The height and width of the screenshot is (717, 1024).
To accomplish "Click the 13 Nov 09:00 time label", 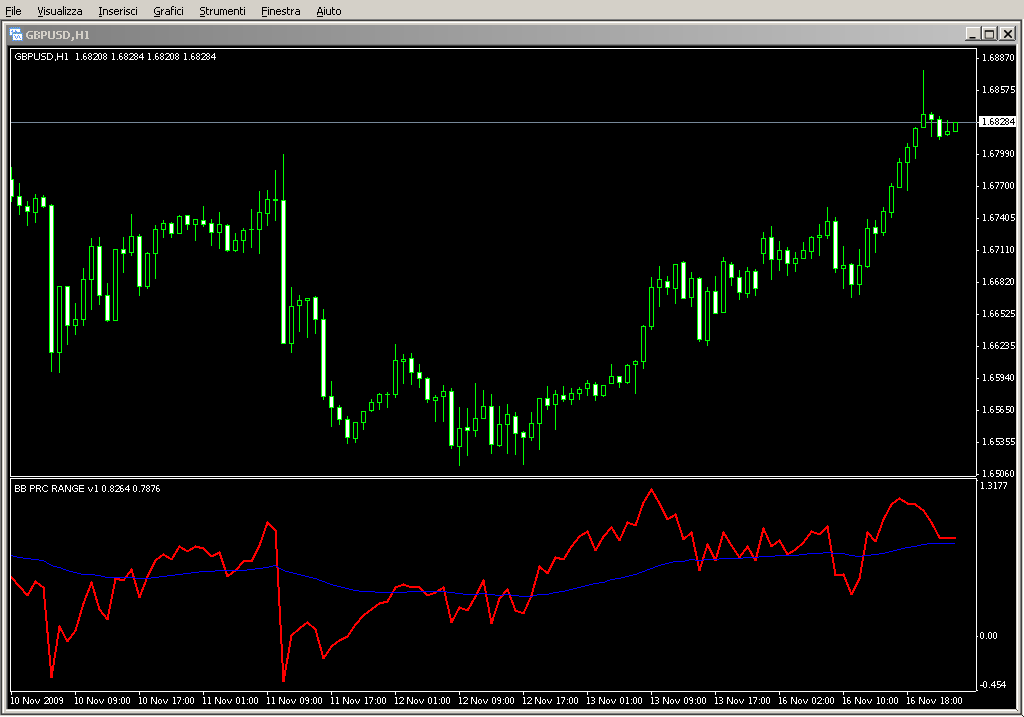I will (678, 701).
